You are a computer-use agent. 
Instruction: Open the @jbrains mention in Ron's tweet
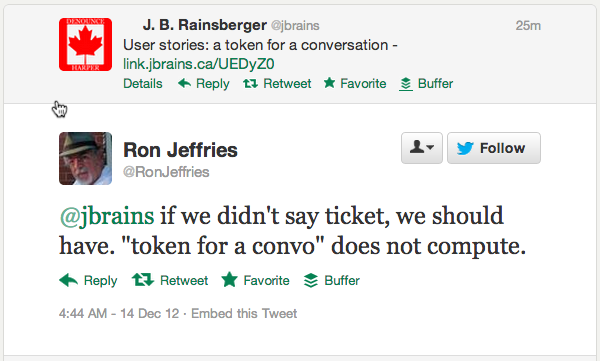107,216
